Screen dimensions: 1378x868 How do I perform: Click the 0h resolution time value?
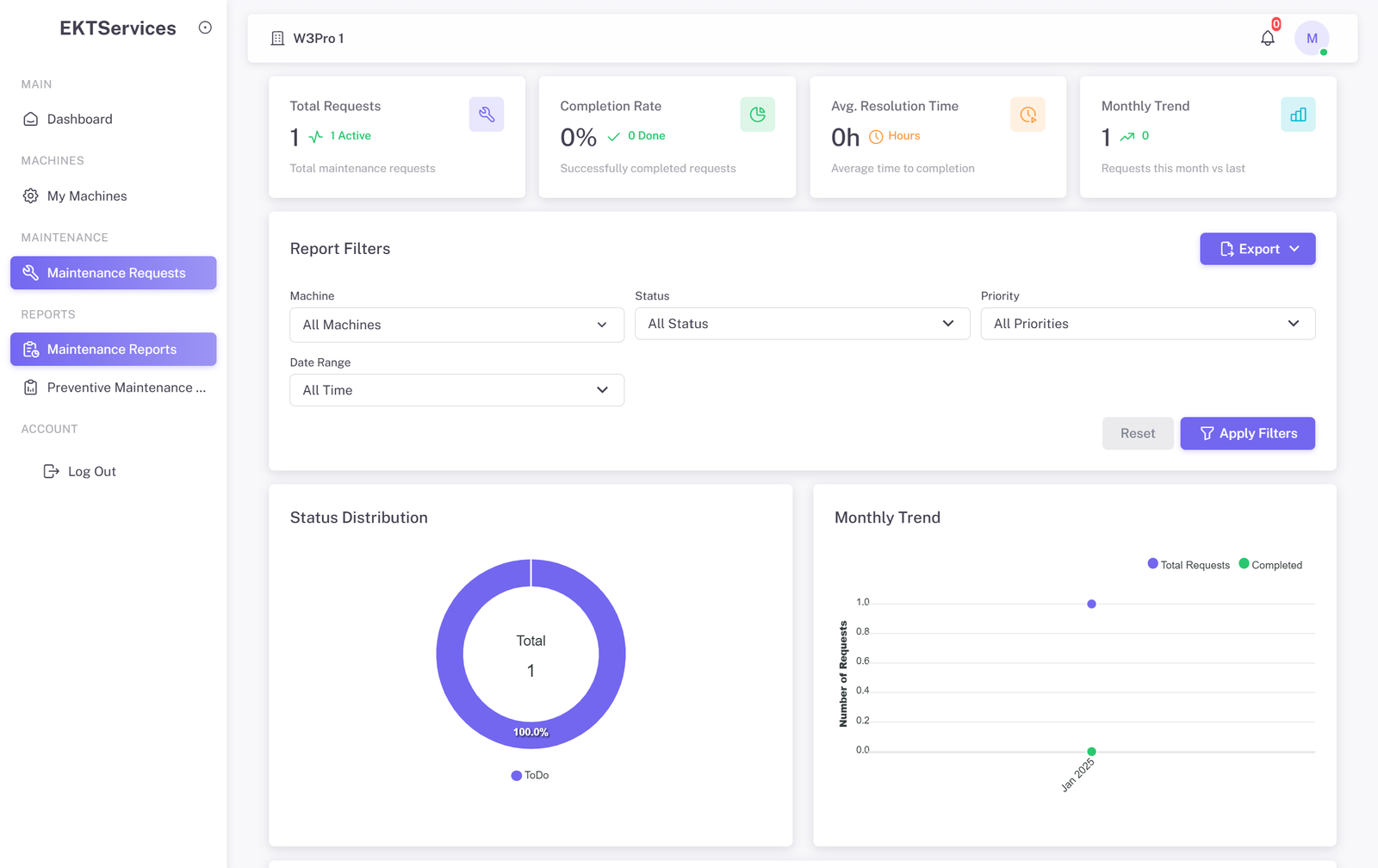[846, 137]
